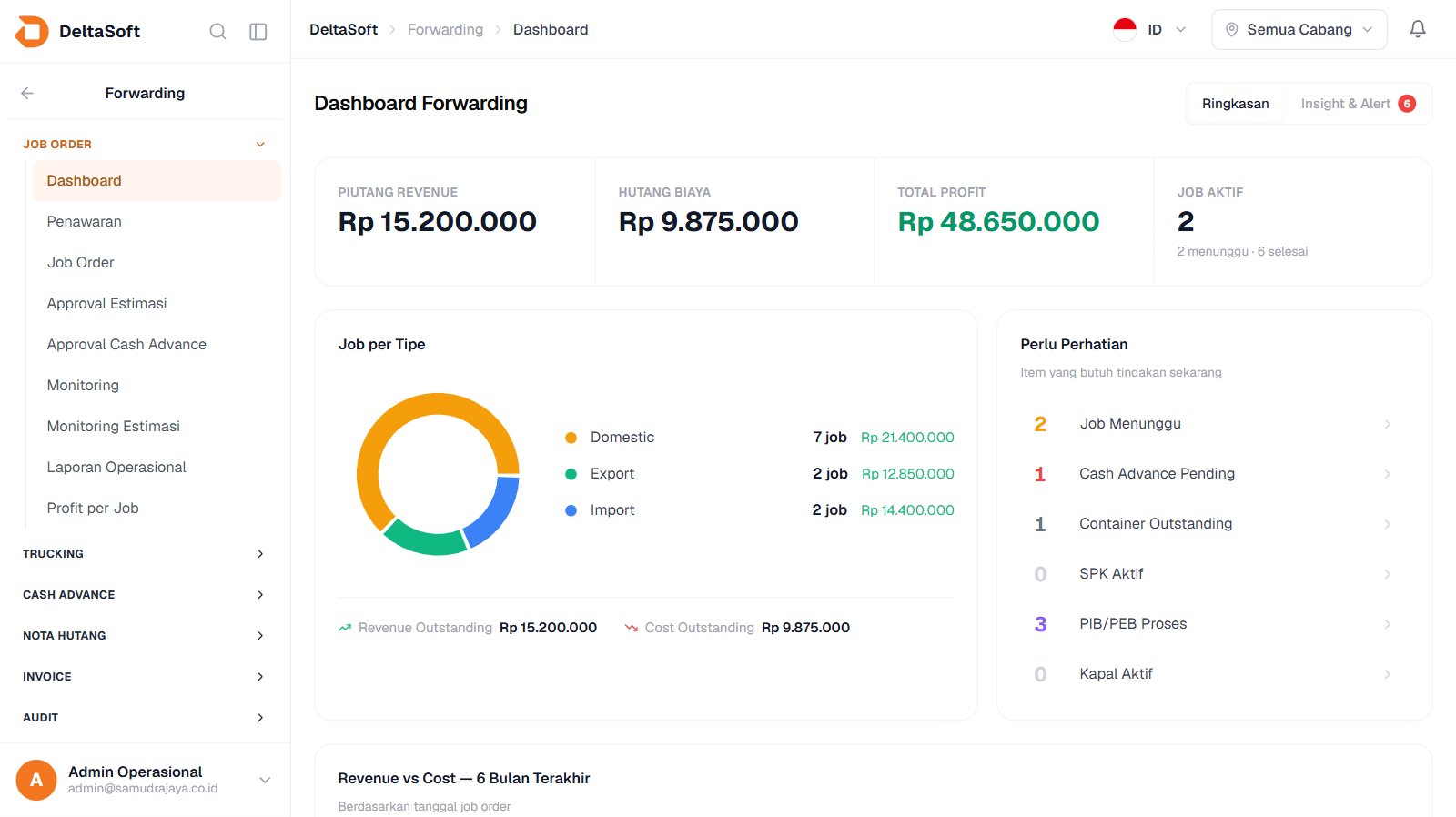
Task: Open the Cash Advance Pending row
Action: 1214,474
